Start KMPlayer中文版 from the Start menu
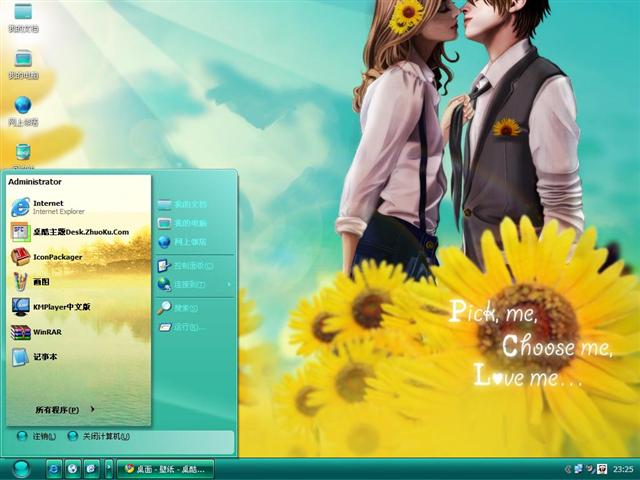The width and height of the screenshot is (640, 480). 61,307
